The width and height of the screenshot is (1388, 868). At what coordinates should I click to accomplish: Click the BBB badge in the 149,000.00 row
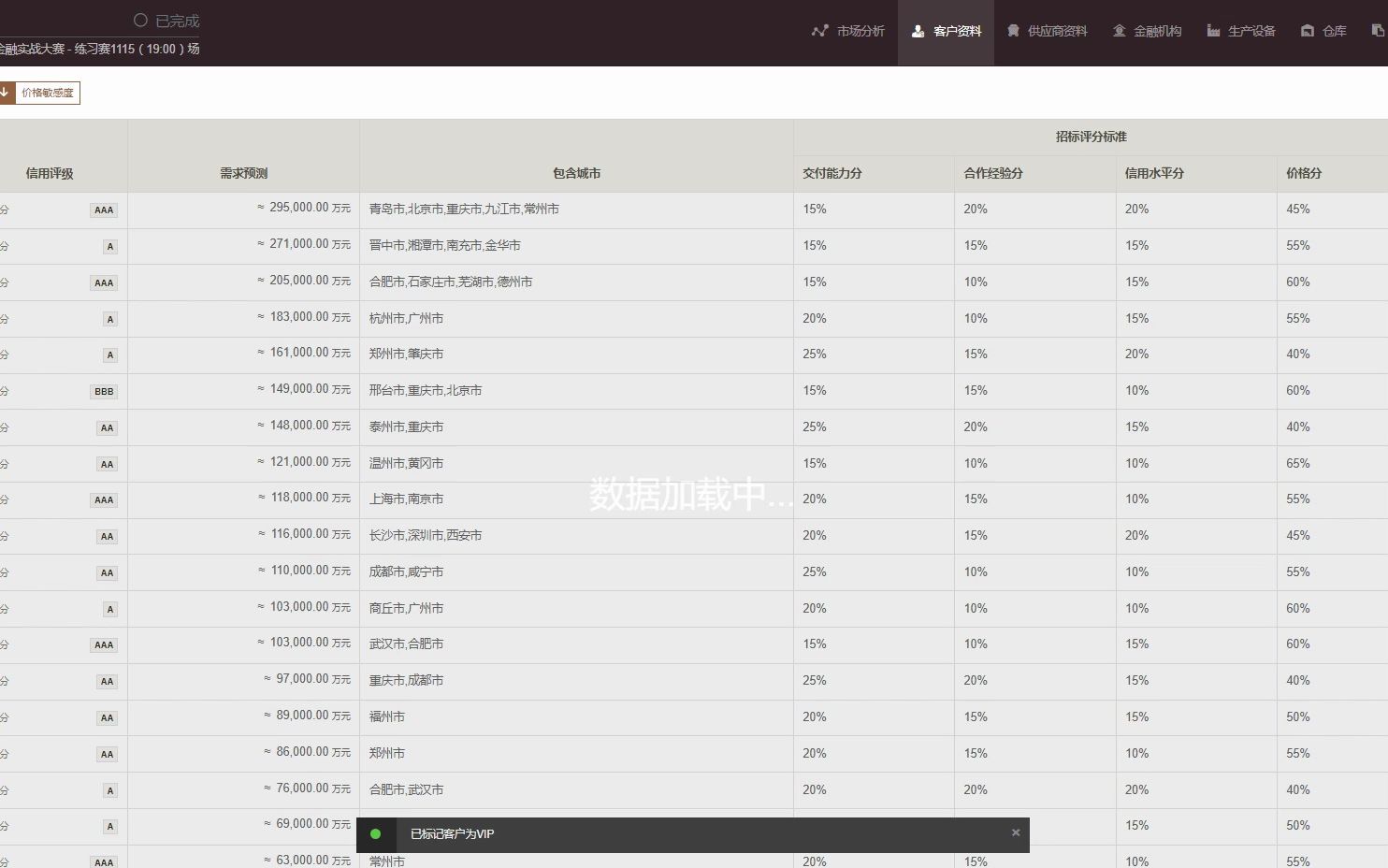click(x=104, y=391)
